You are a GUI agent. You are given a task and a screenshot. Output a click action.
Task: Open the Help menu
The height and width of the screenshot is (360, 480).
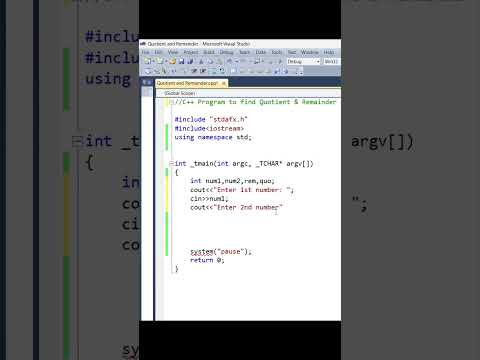tap(329, 52)
